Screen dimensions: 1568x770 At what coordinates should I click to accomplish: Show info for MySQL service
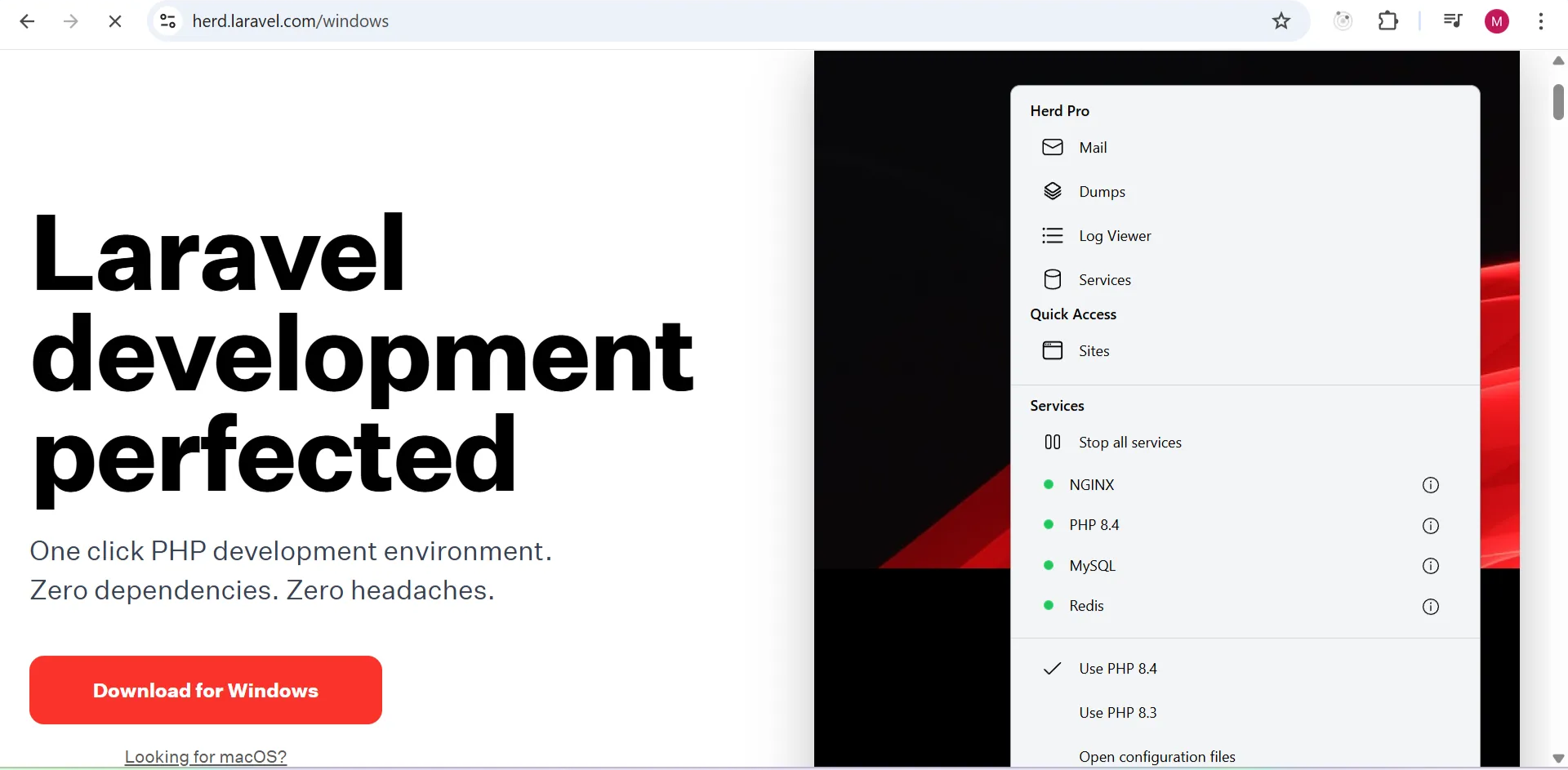(x=1431, y=567)
